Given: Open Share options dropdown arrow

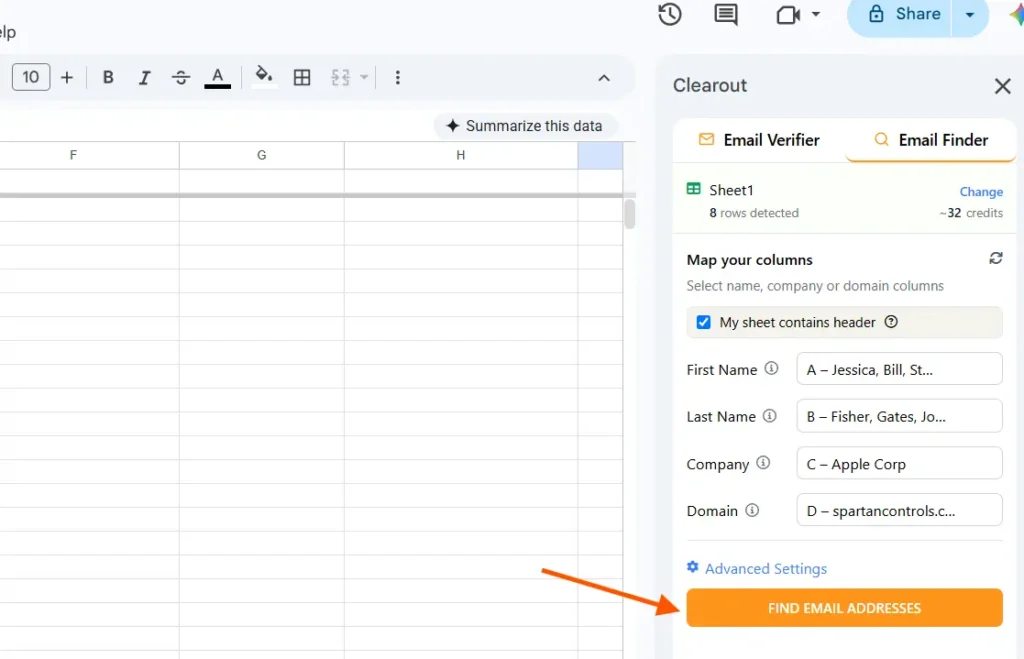Looking at the screenshot, I should pos(970,14).
